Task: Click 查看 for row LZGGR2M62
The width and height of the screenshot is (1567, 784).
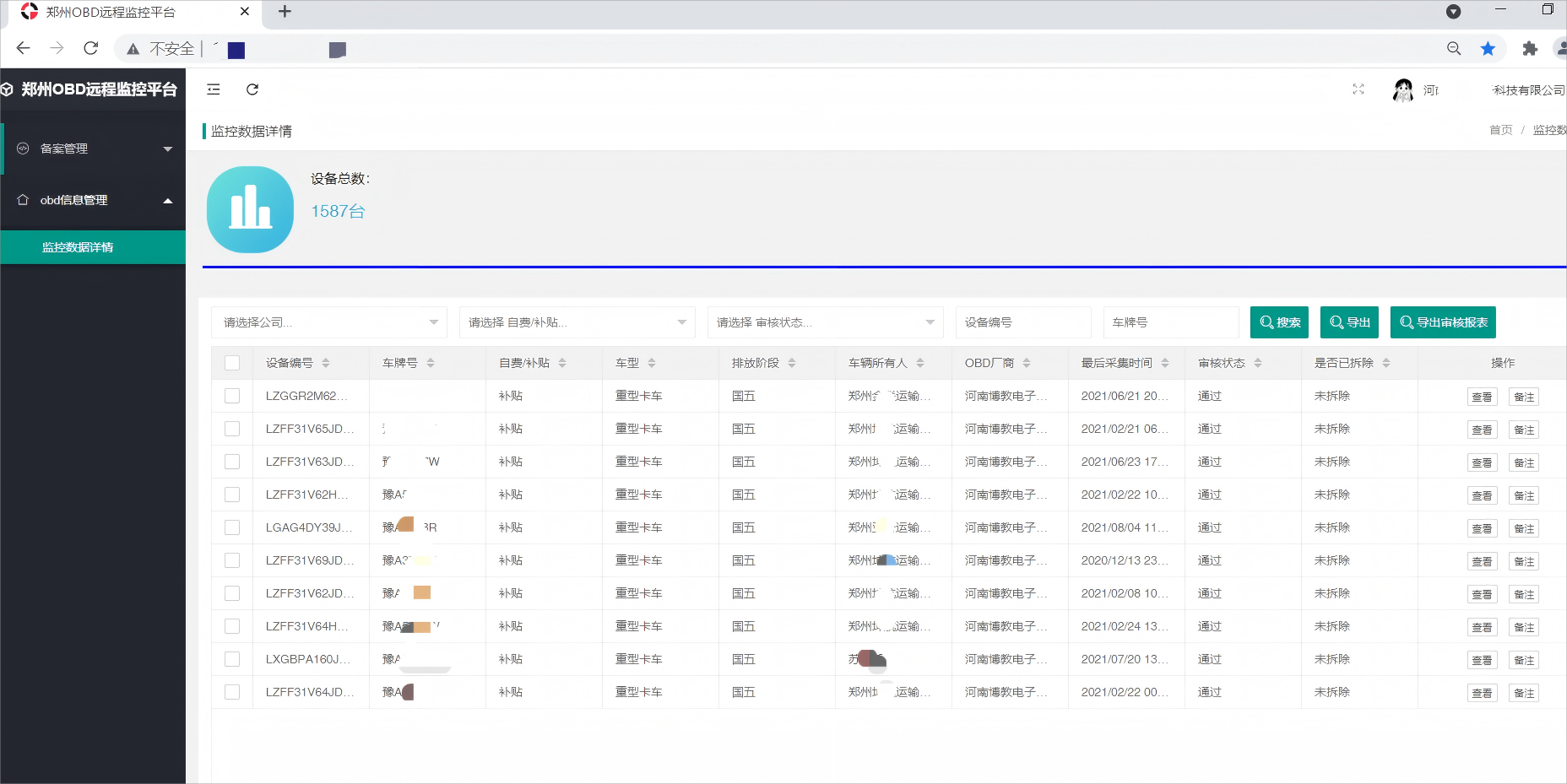Action: click(1482, 397)
